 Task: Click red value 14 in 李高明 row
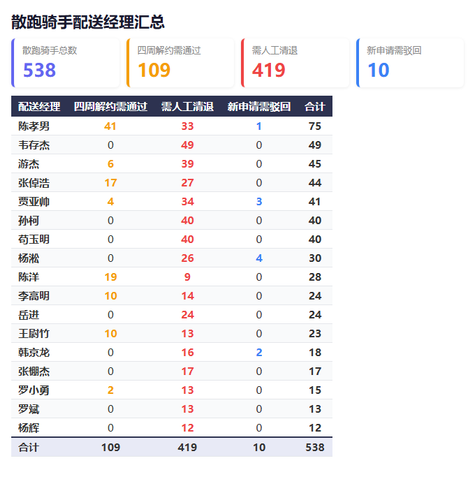coord(187,296)
